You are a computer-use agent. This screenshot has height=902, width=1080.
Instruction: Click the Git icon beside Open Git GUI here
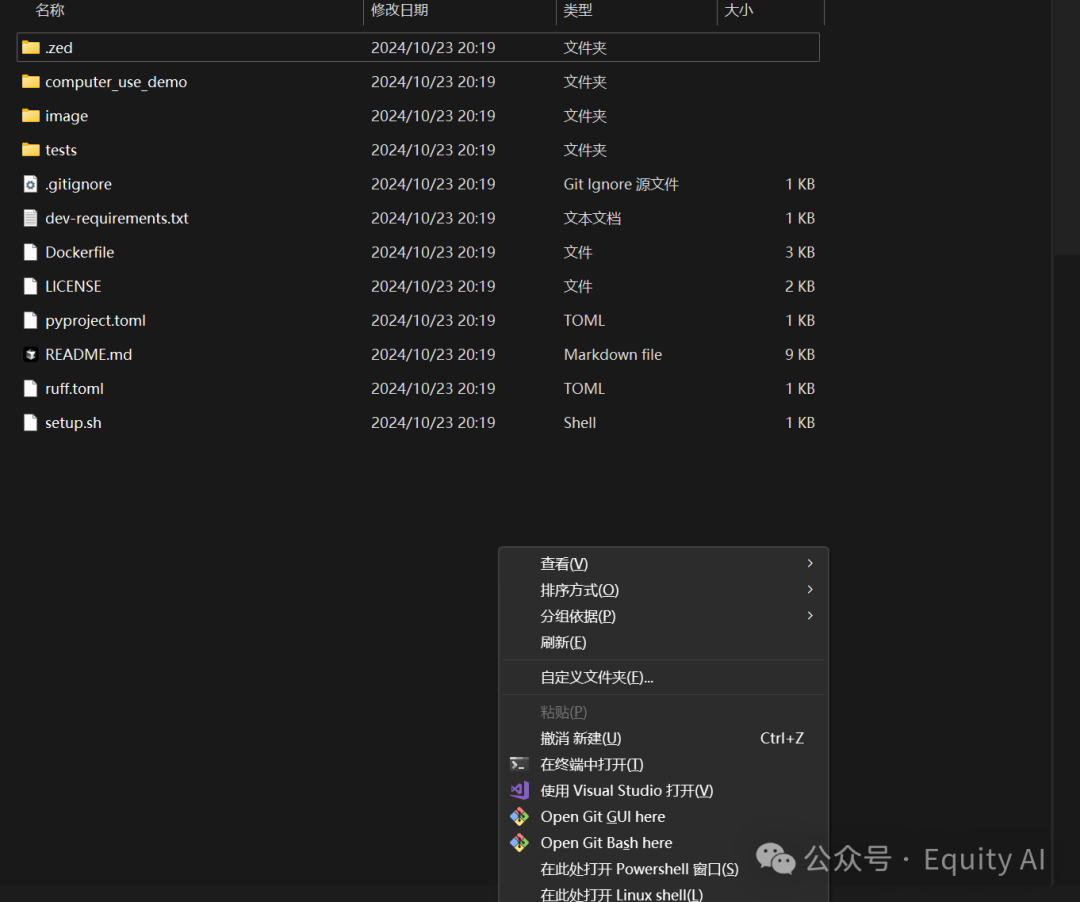click(x=519, y=817)
